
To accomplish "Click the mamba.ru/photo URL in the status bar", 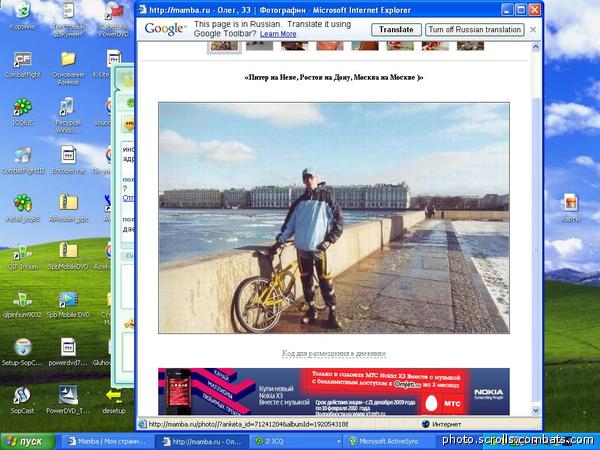I will click(248, 424).
